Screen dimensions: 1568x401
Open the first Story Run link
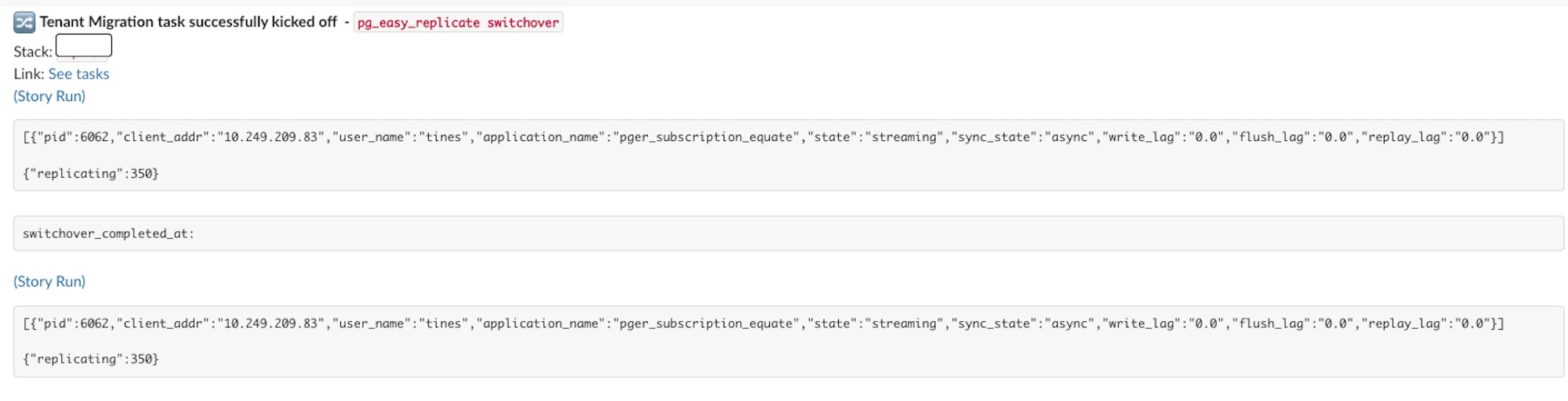[x=49, y=96]
